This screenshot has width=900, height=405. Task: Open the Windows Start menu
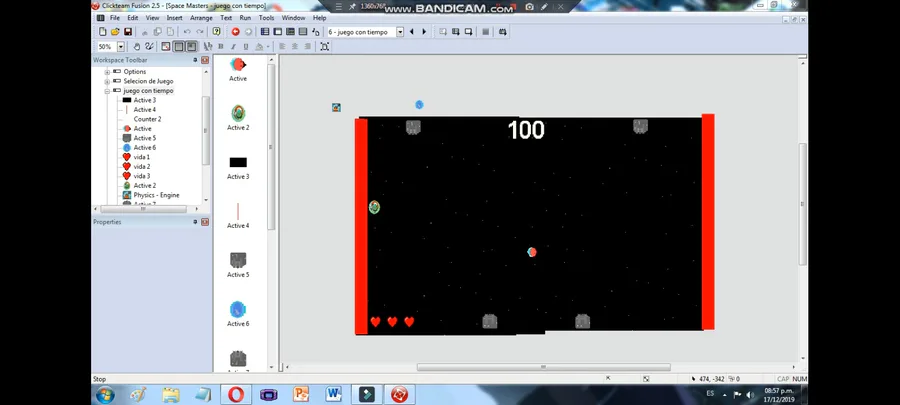105,395
